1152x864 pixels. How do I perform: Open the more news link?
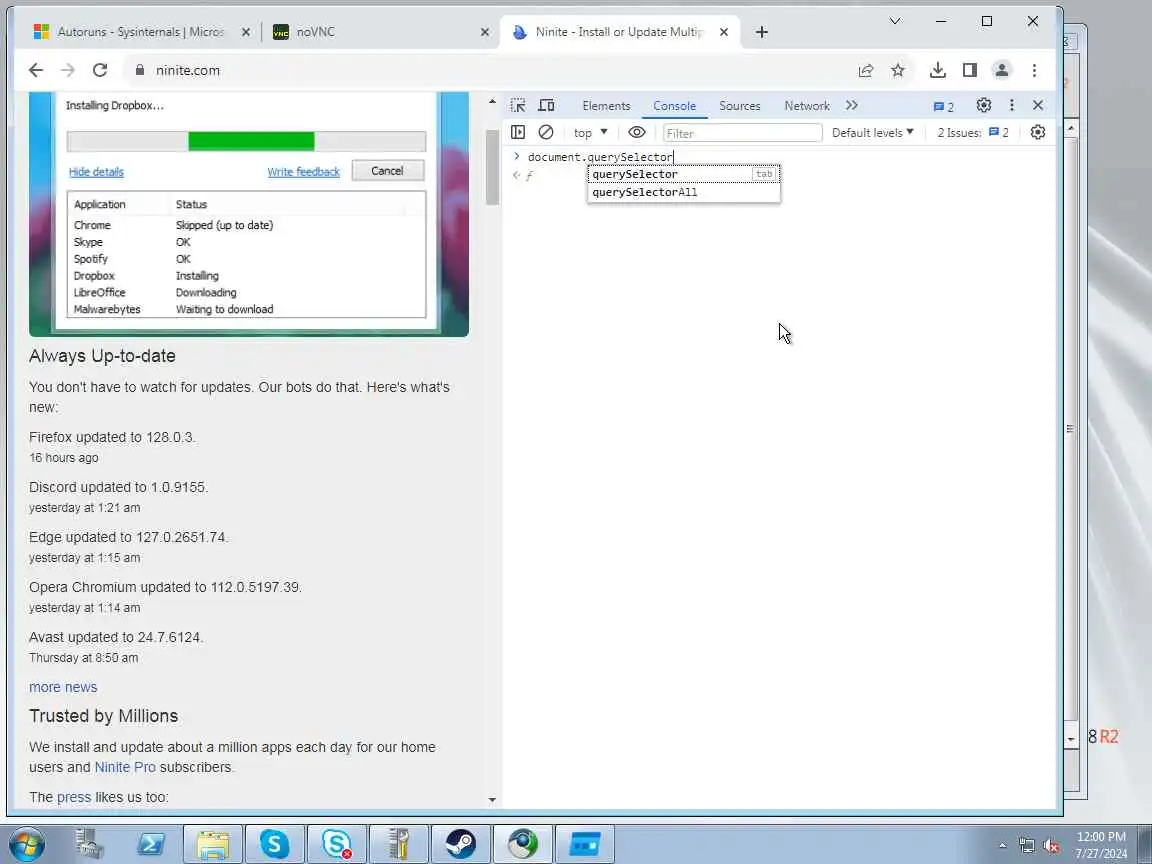click(63, 688)
